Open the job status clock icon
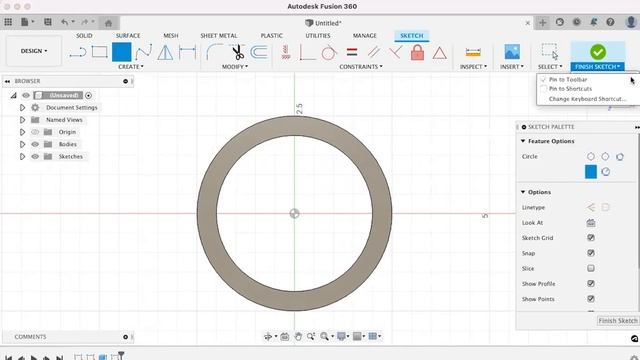Viewport: 640px width, 360px height. [x=577, y=22]
